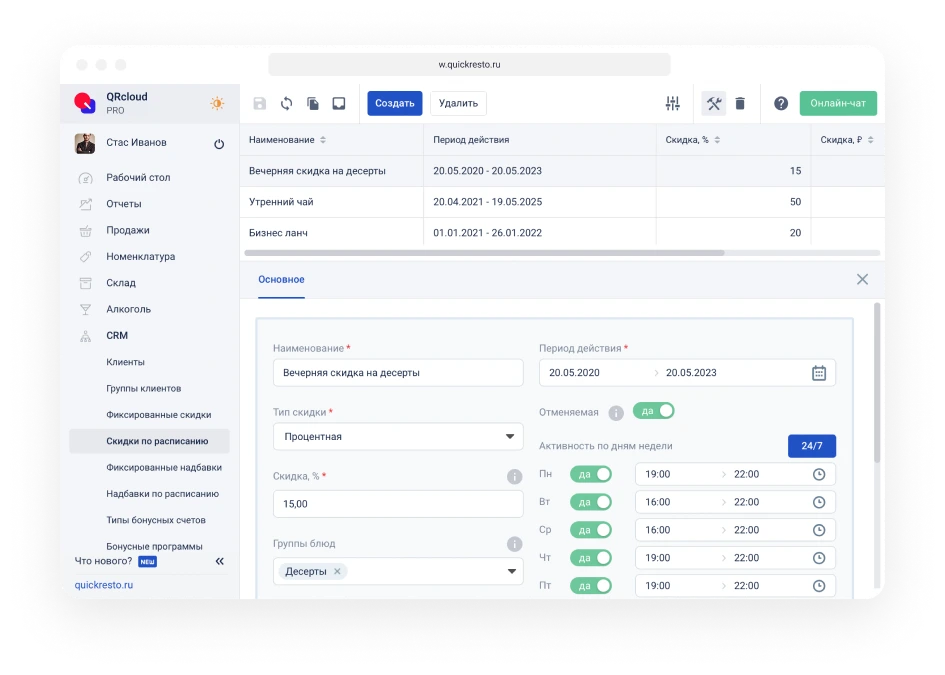945x675 pixels.
Task: Open the calendar picker for Период действия
Action: (x=817, y=371)
